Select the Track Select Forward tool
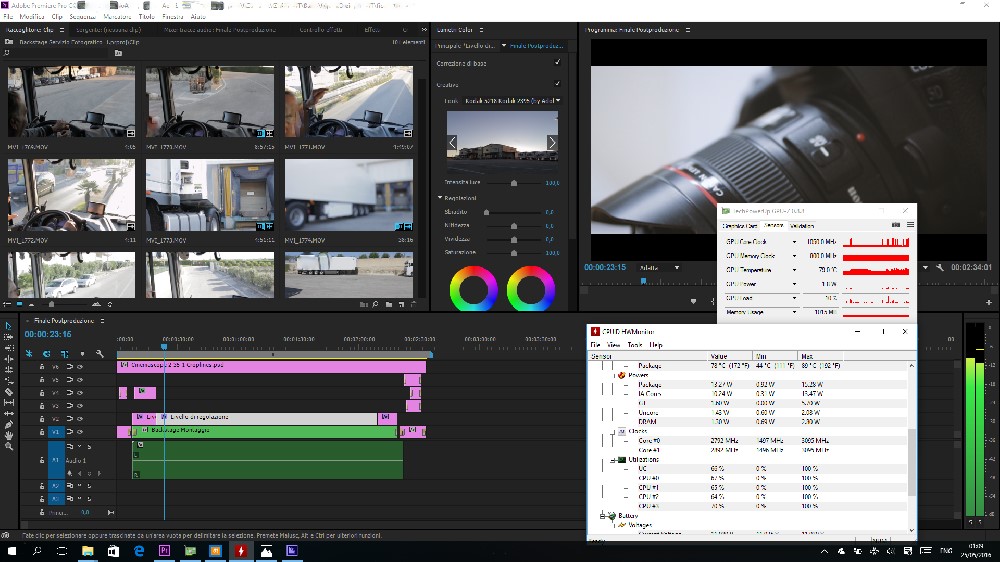 [9, 336]
